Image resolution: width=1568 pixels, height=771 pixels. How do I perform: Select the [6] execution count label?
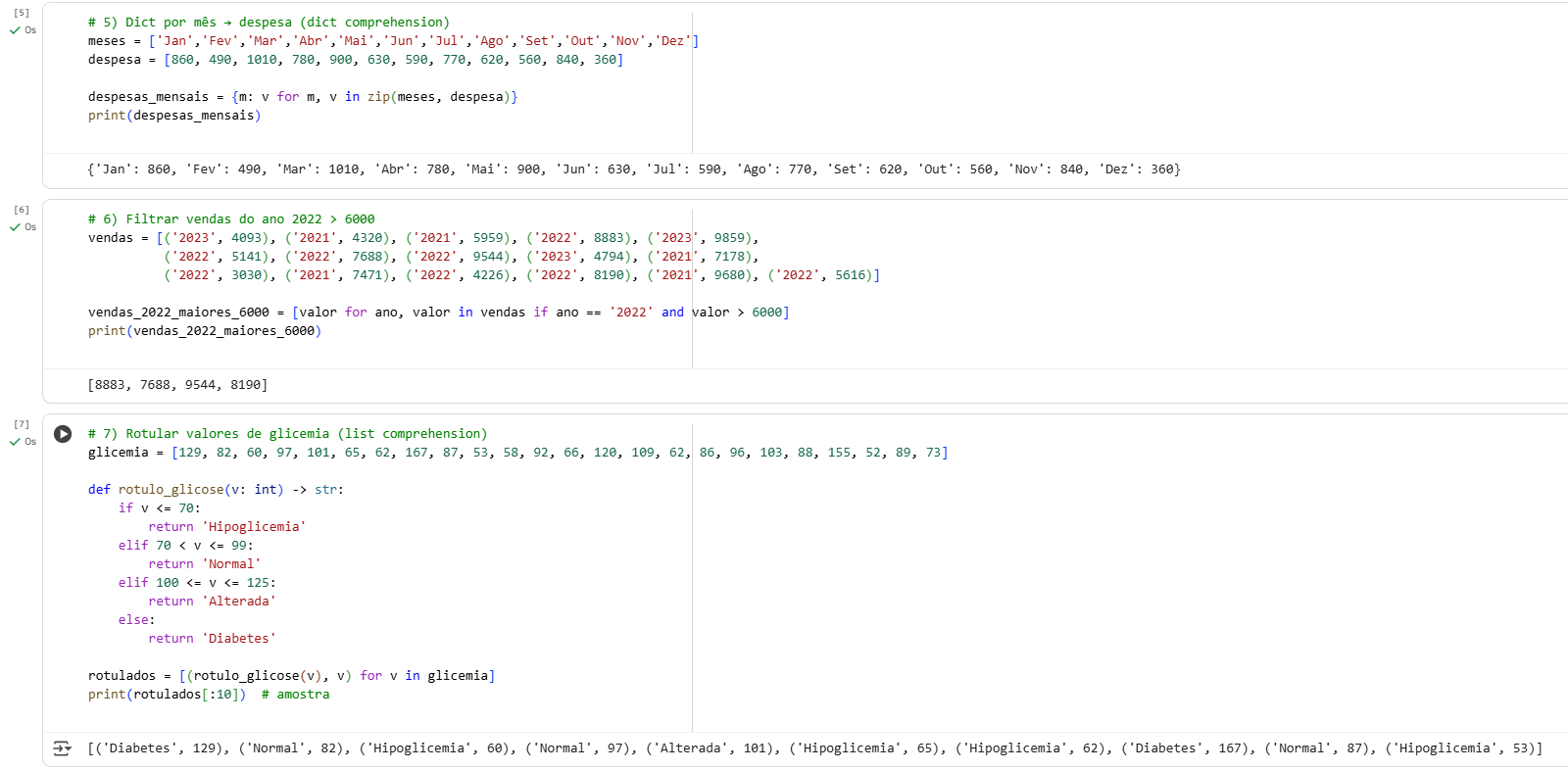(x=22, y=210)
